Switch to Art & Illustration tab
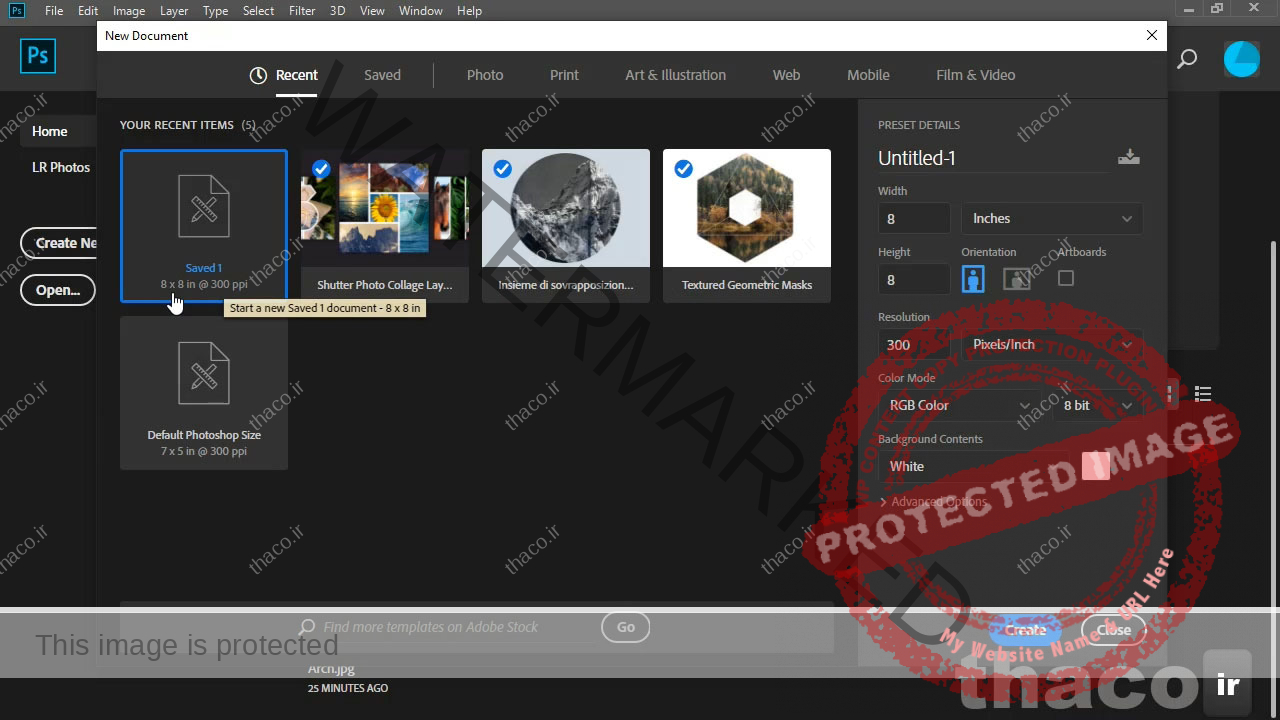The height and width of the screenshot is (720, 1280). [676, 75]
